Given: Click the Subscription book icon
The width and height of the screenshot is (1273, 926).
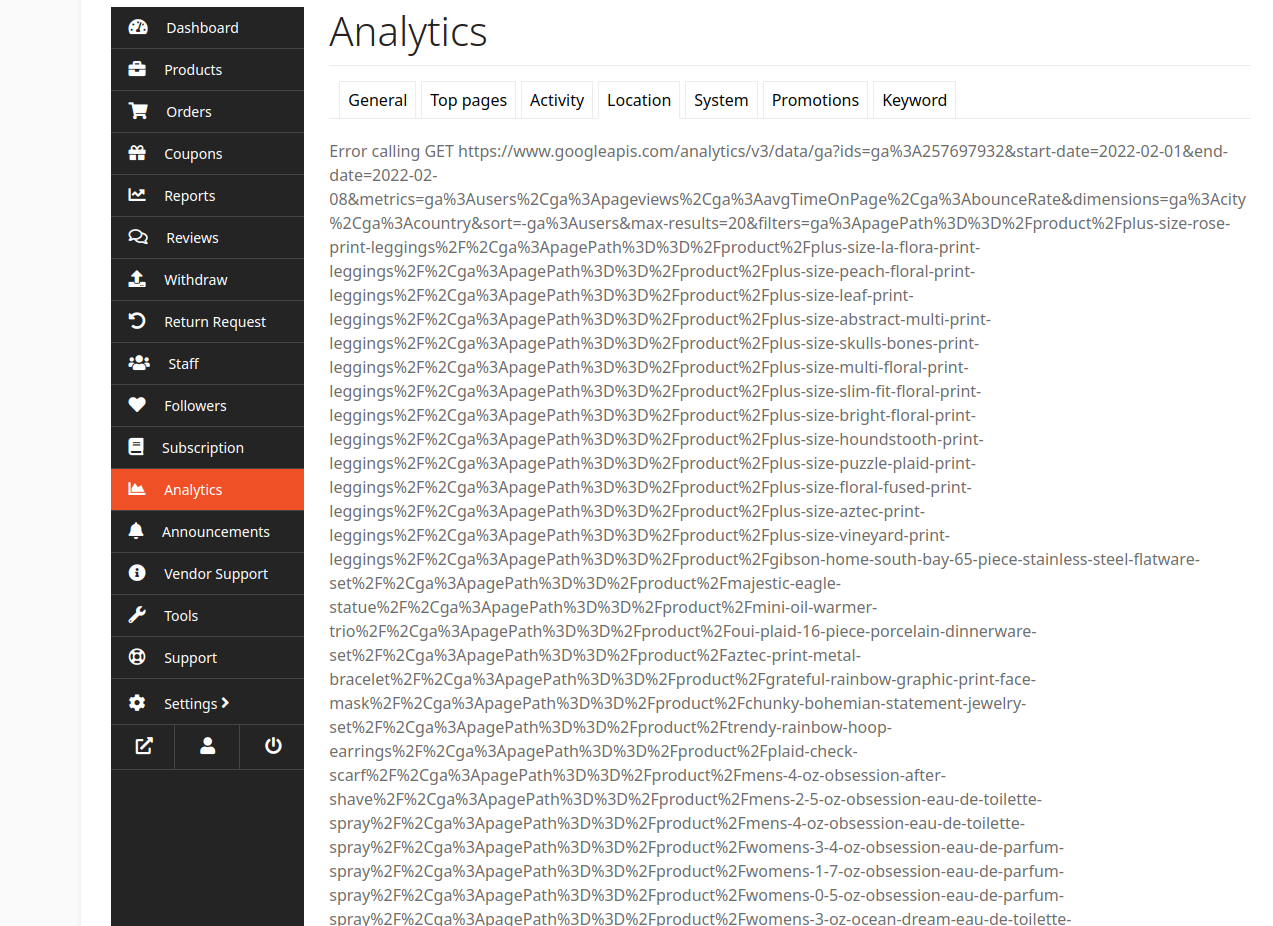Looking at the screenshot, I should (x=136, y=448).
